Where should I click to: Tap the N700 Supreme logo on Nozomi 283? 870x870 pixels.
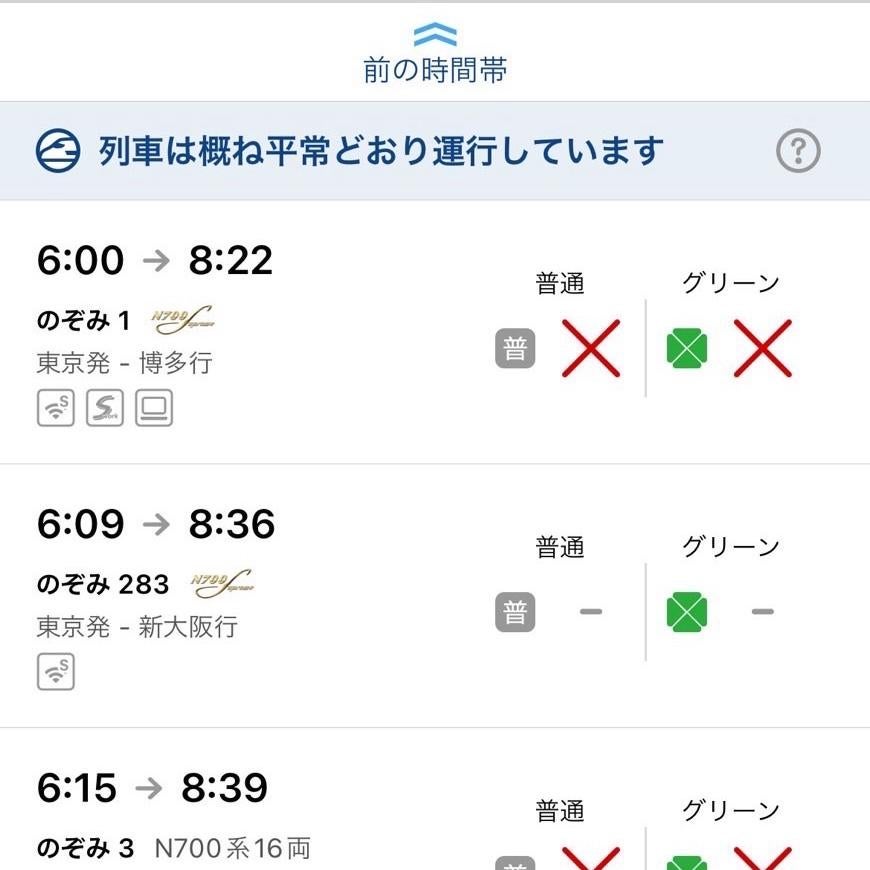221,584
